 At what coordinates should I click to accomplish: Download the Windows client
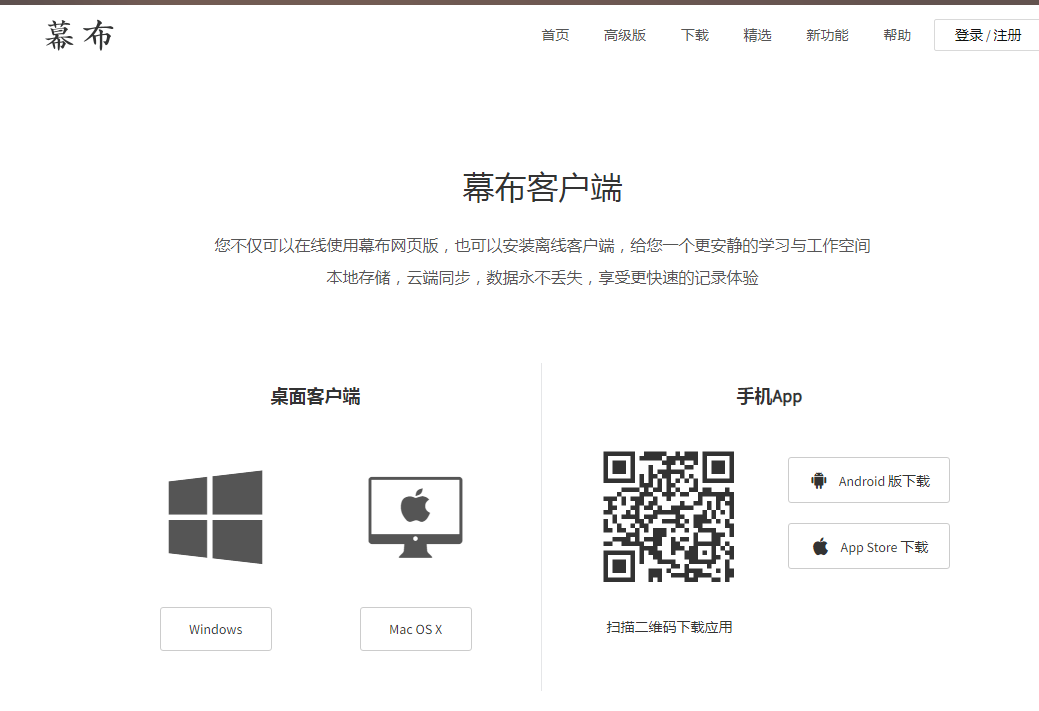coord(215,629)
